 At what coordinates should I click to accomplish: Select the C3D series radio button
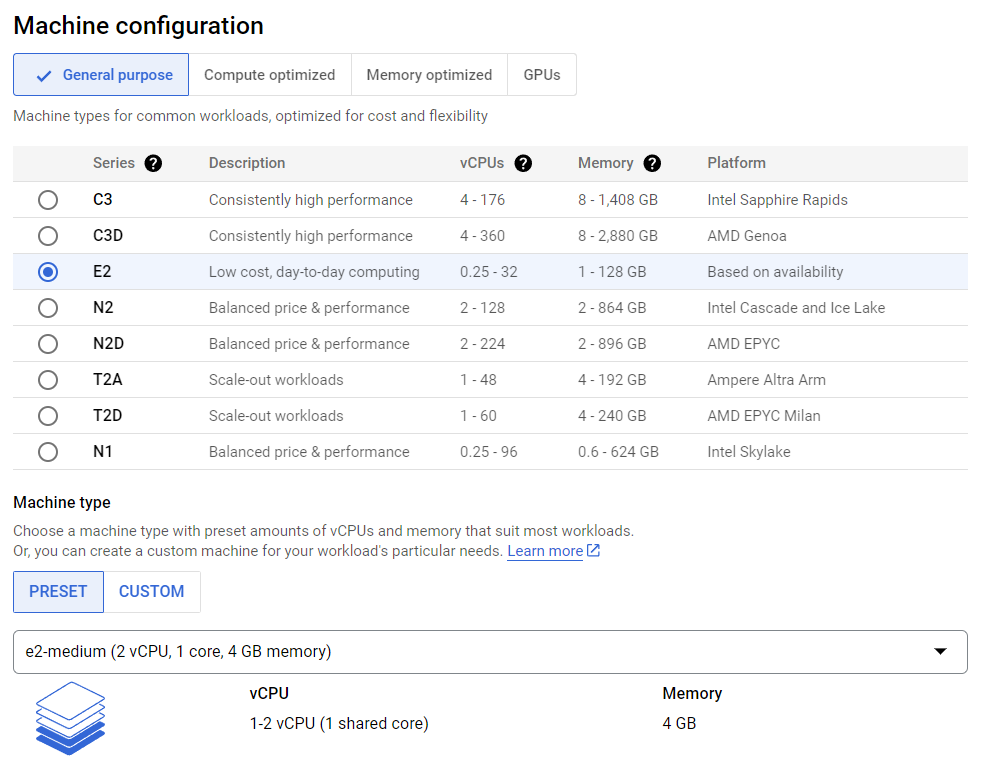click(48, 236)
